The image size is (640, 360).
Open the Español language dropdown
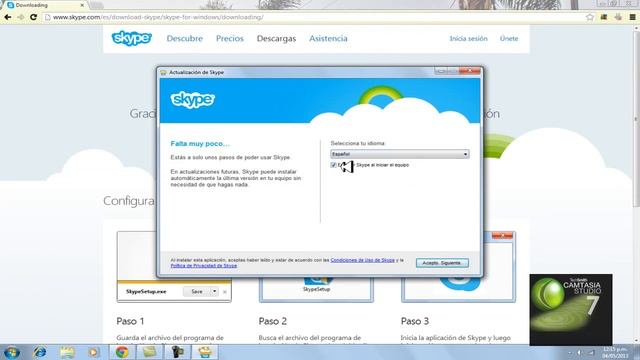400,154
